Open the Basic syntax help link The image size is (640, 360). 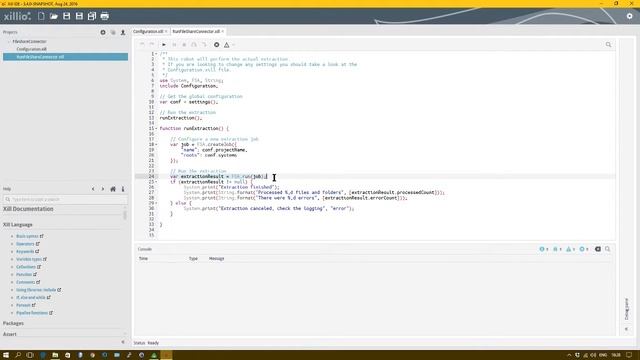[27, 236]
